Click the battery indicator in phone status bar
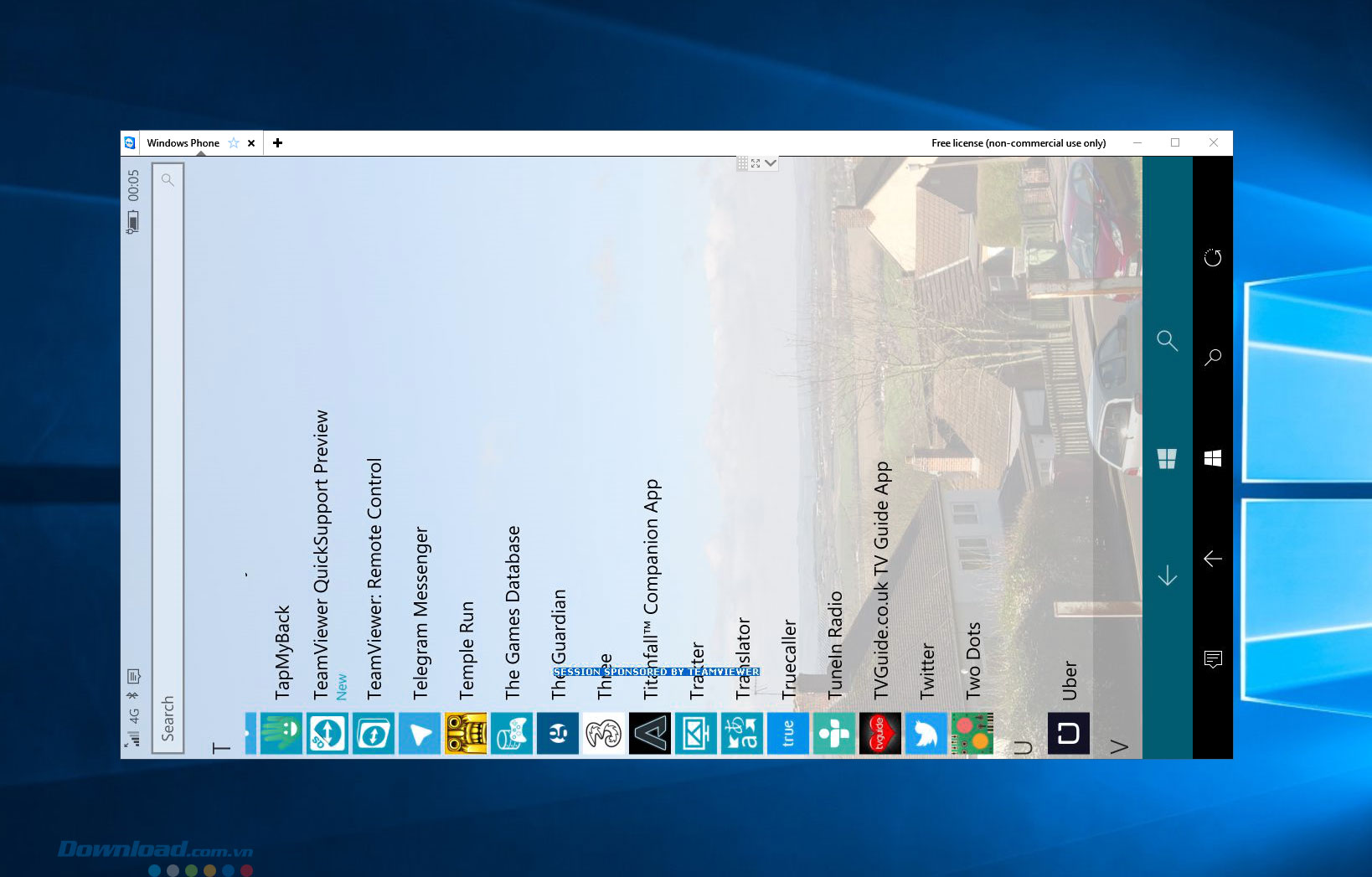This screenshot has height=877, width=1372. coord(132,222)
